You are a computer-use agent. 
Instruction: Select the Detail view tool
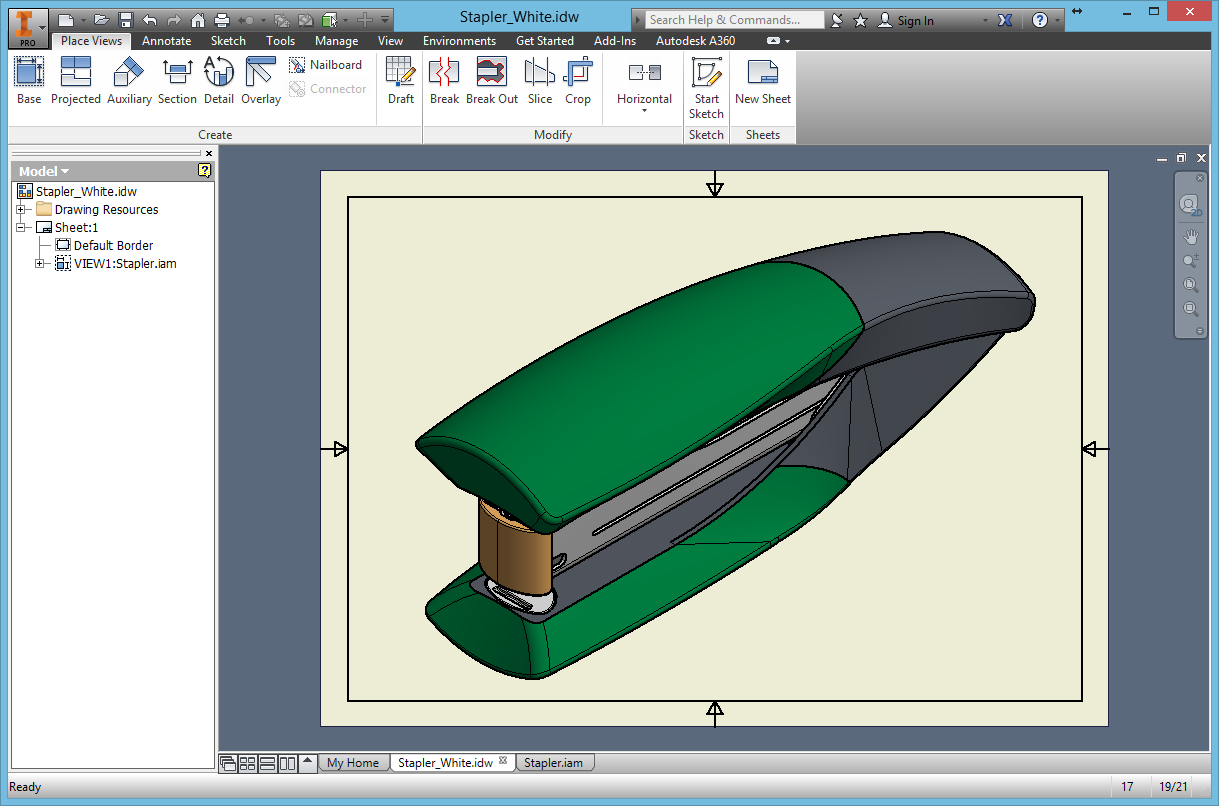click(218, 80)
